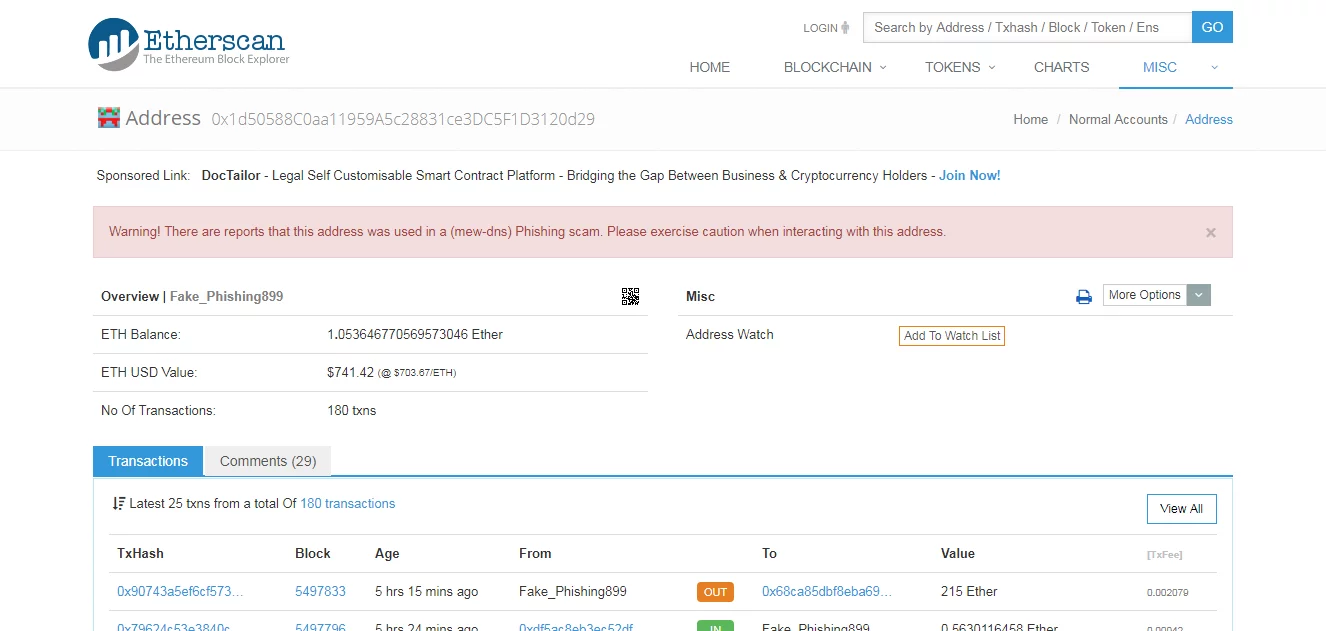The height and width of the screenshot is (631, 1326).
Task: Click the Address breadcrumb link
Action: tap(1209, 119)
